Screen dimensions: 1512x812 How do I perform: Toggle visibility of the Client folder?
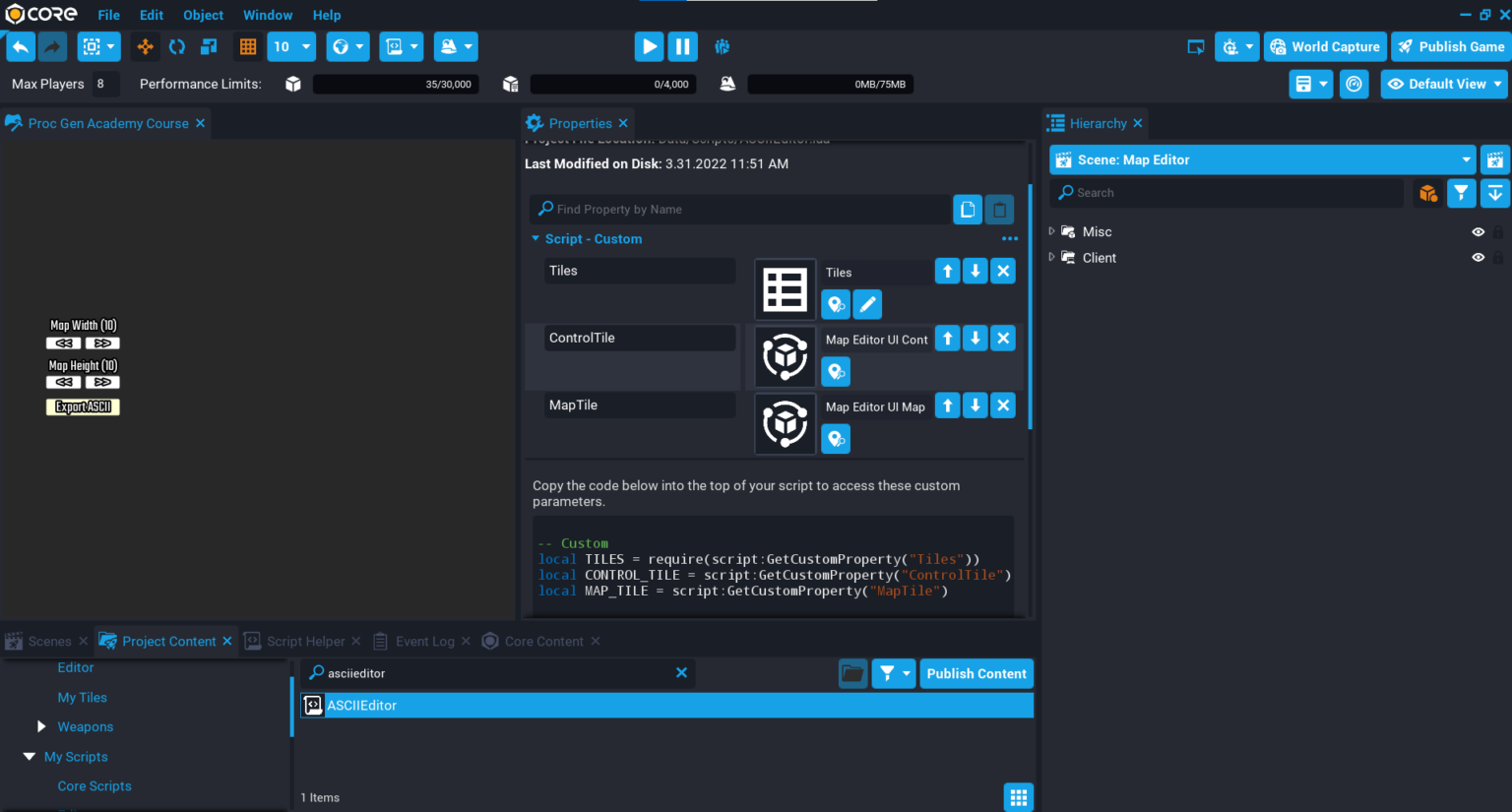1478,258
